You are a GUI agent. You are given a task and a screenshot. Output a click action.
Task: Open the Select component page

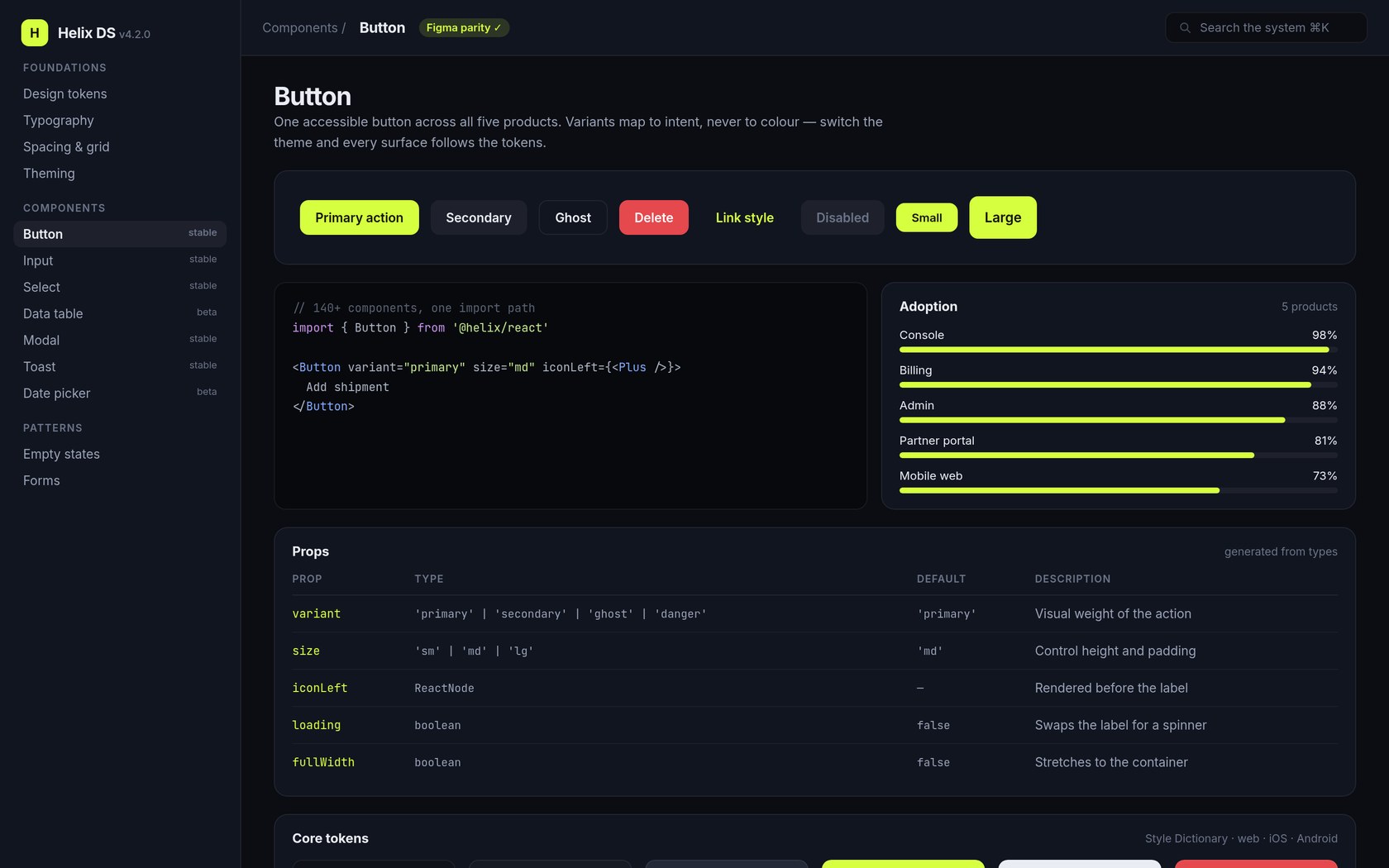tap(120, 287)
